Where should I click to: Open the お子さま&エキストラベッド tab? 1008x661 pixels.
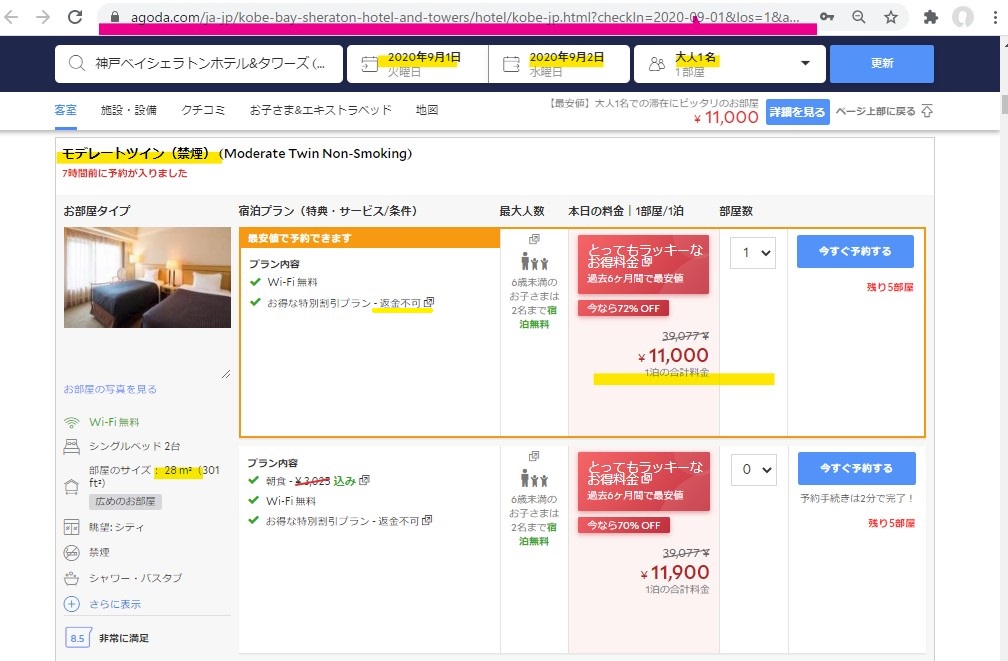pos(320,110)
